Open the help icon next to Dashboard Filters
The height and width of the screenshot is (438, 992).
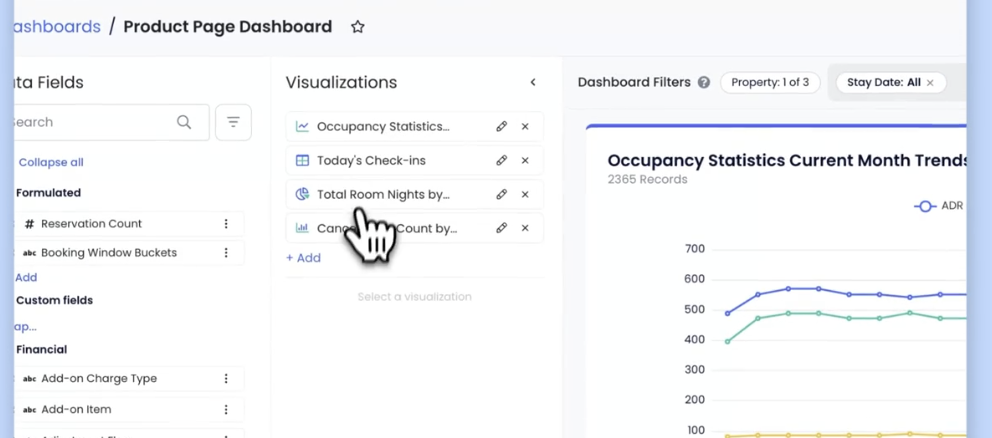point(704,82)
